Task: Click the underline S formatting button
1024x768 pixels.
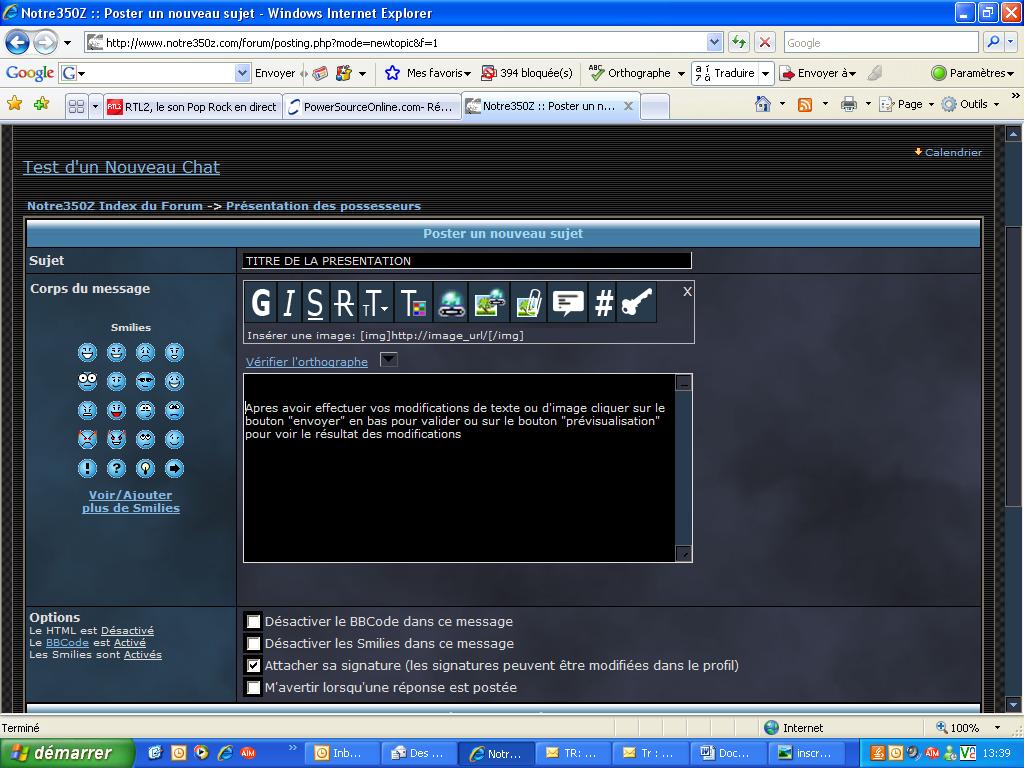Action: (x=316, y=302)
